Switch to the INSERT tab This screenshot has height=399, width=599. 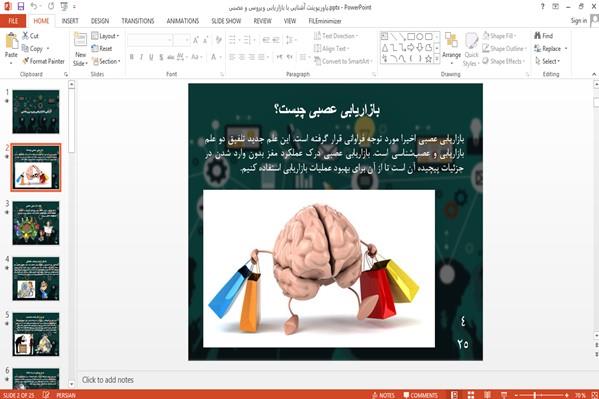coord(70,21)
